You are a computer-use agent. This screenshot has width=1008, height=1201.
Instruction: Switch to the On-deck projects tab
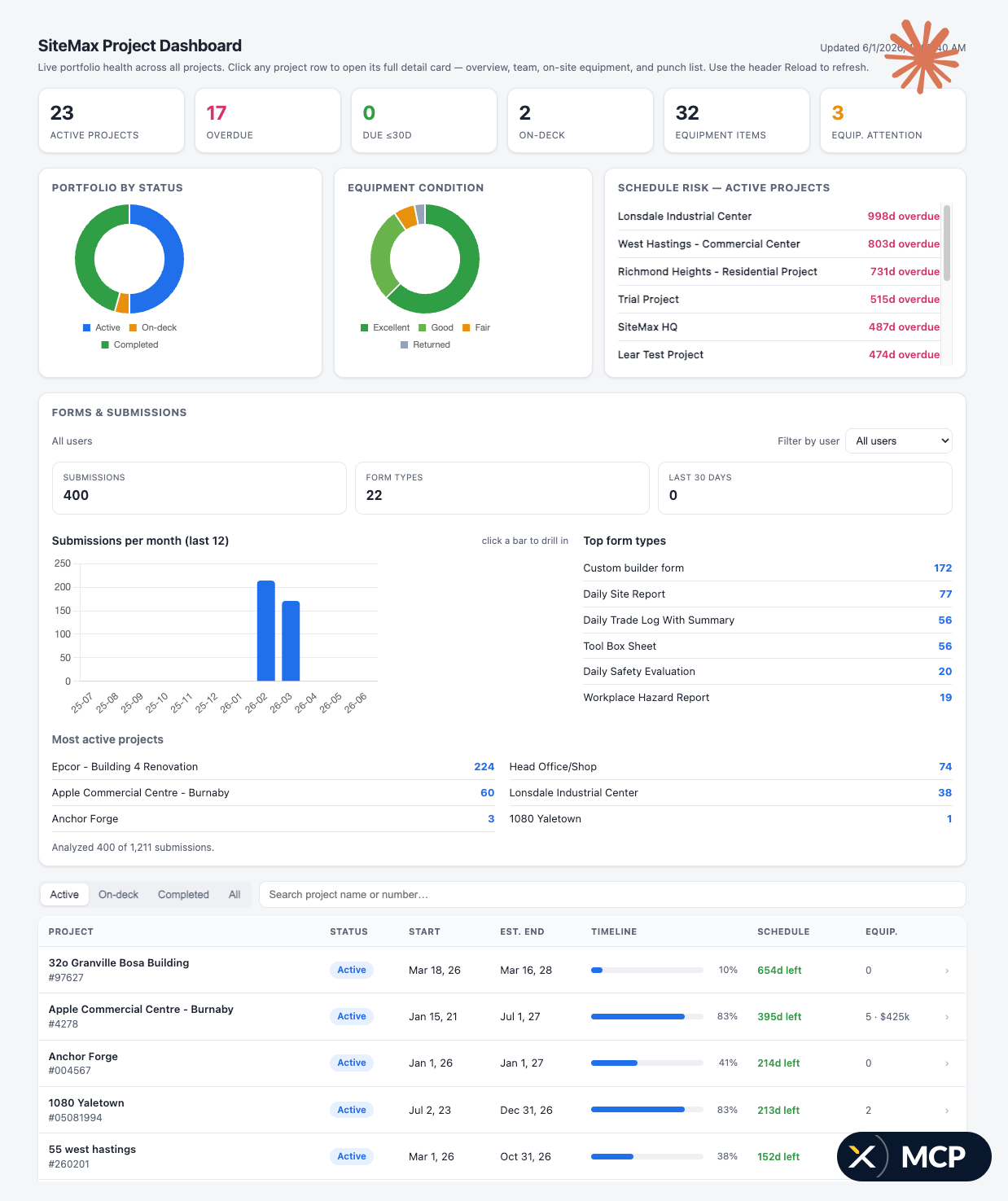click(x=118, y=894)
